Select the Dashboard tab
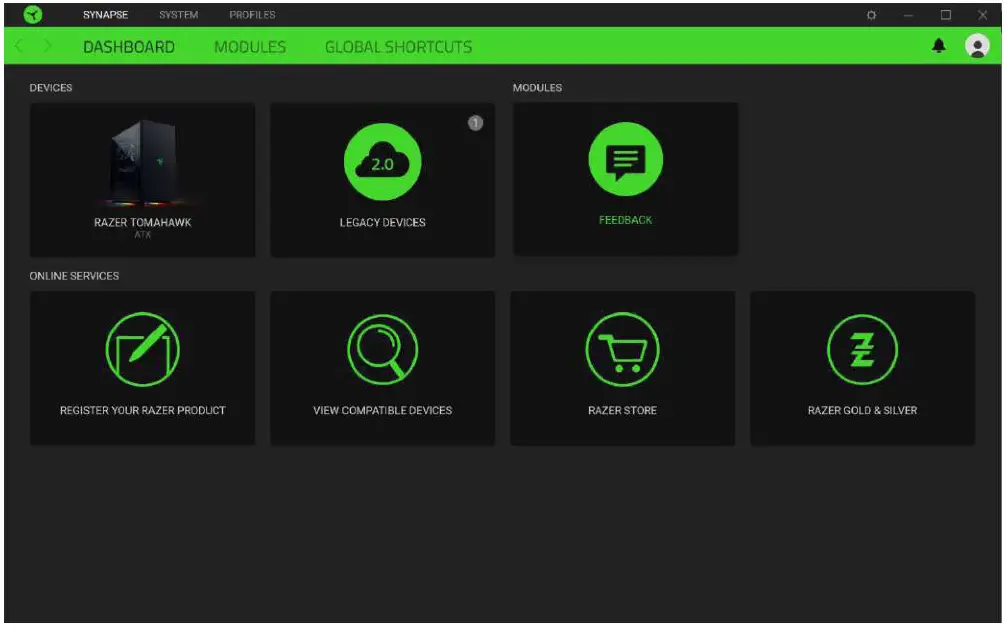Image resolution: width=1007 pixels, height=629 pixels. [x=129, y=47]
